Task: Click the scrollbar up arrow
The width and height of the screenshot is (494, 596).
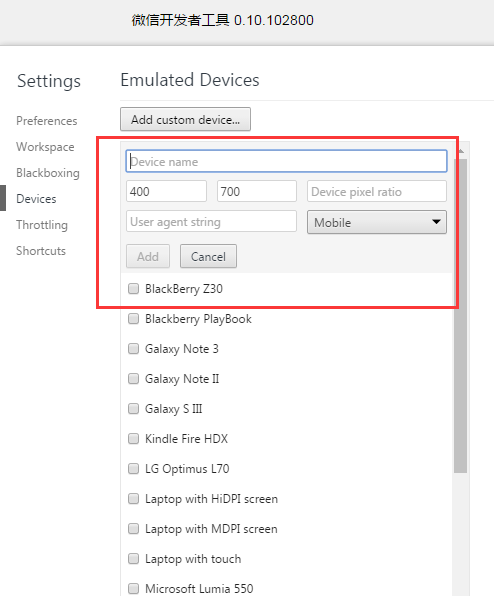Action: click(461, 151)
